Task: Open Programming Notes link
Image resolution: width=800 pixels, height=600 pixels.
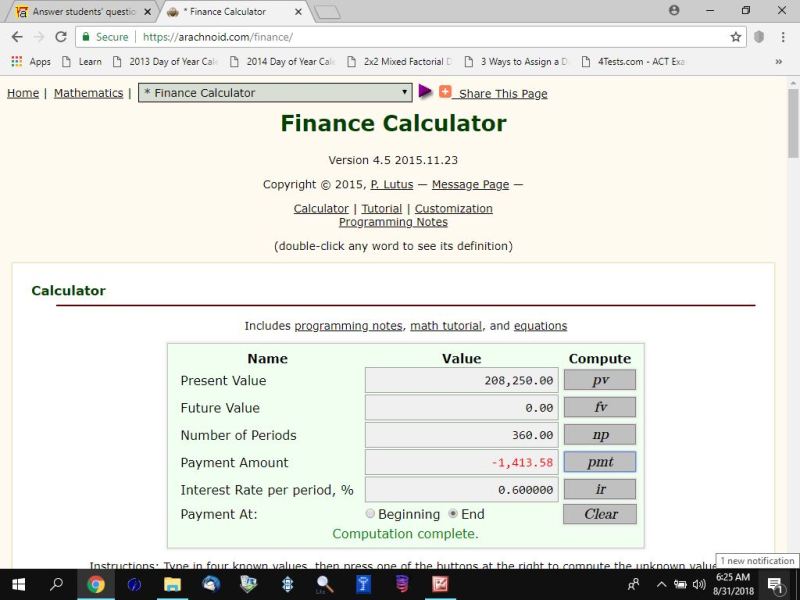Action: (x=393, y=222)
